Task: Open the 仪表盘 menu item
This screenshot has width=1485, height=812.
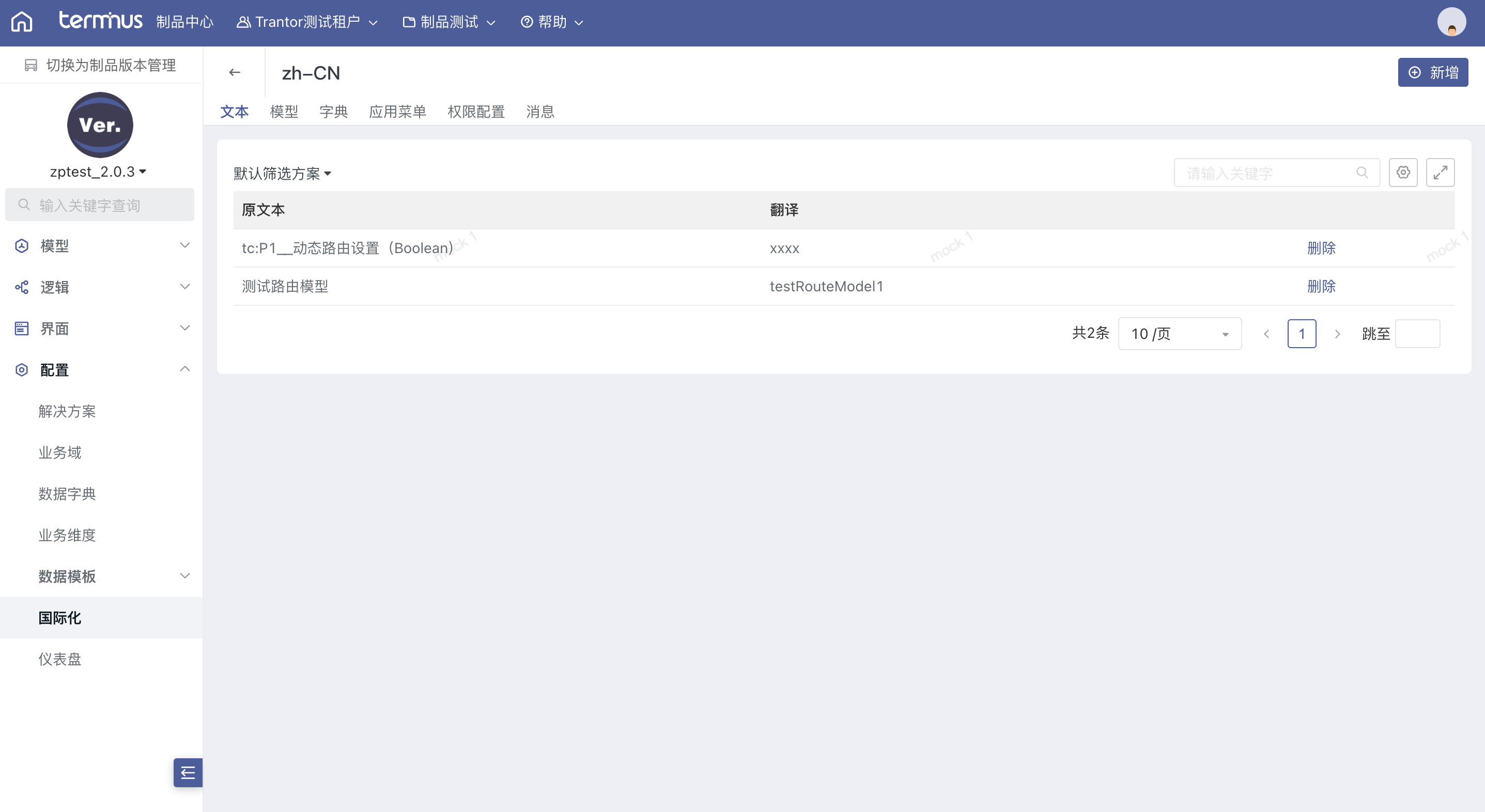Action: [x=60, y=659]
